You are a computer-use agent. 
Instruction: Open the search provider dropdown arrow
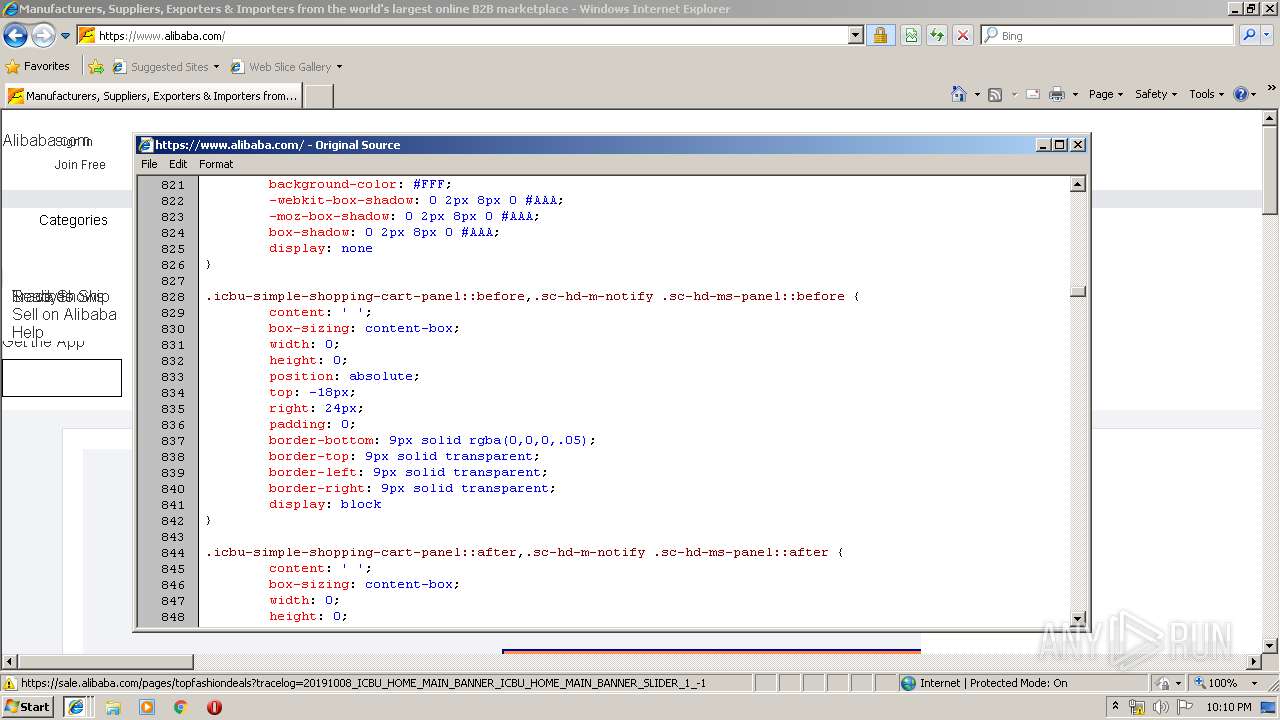(1269, 36)
